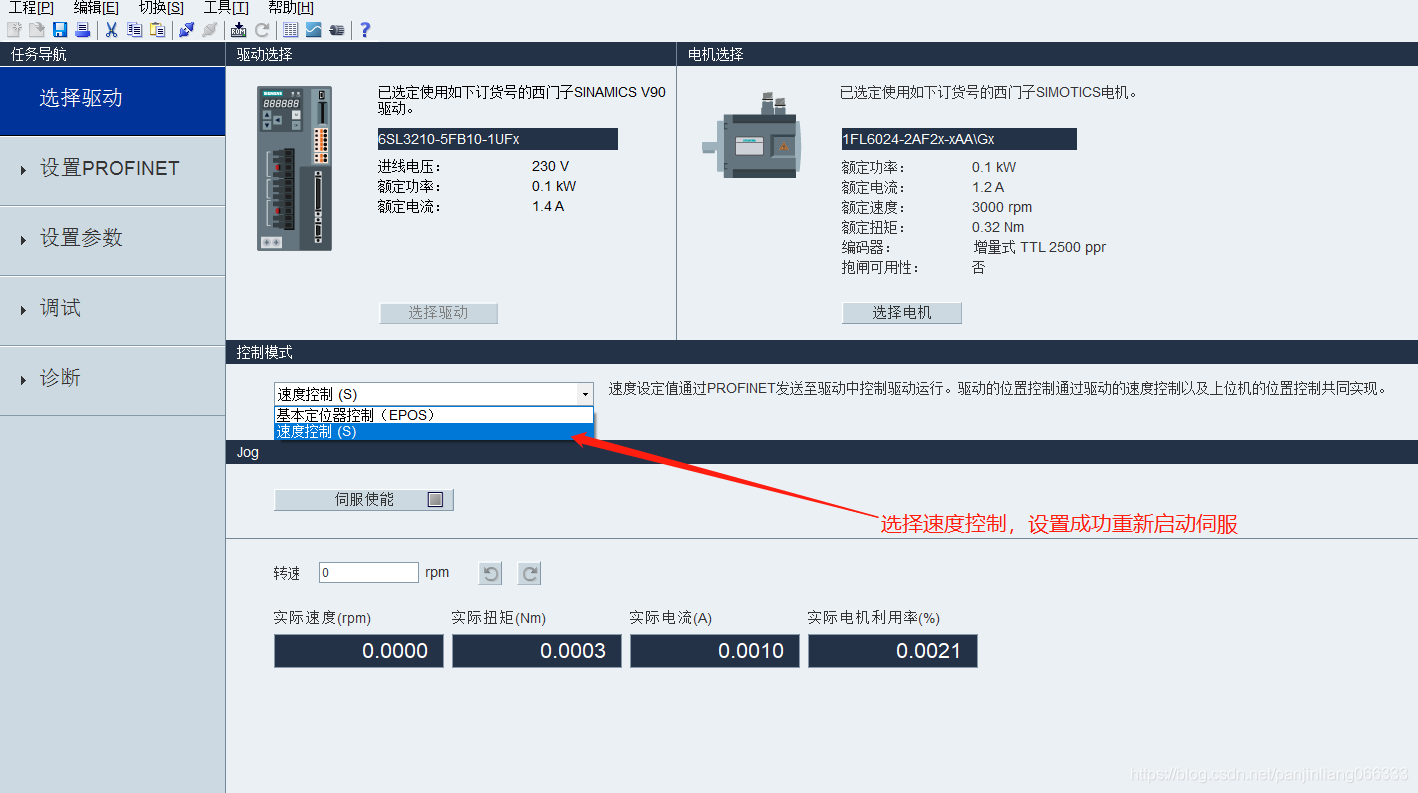The image size is (1418, 793).
Task: Save the project with floppy icon
Action: click(x=60, y=30)
